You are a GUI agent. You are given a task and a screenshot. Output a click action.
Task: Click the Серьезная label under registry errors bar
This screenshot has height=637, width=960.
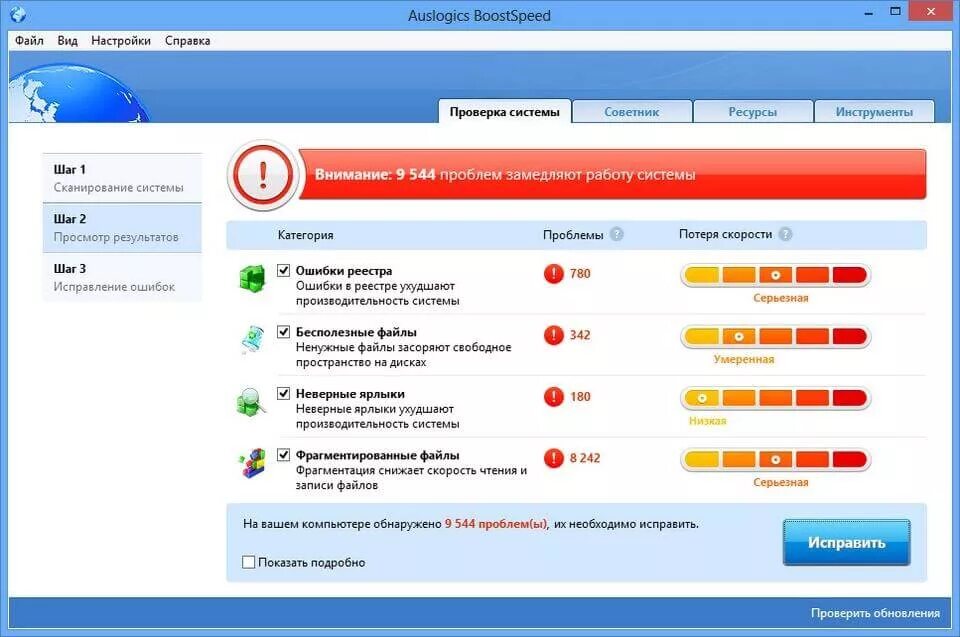(x=781, y=298)
